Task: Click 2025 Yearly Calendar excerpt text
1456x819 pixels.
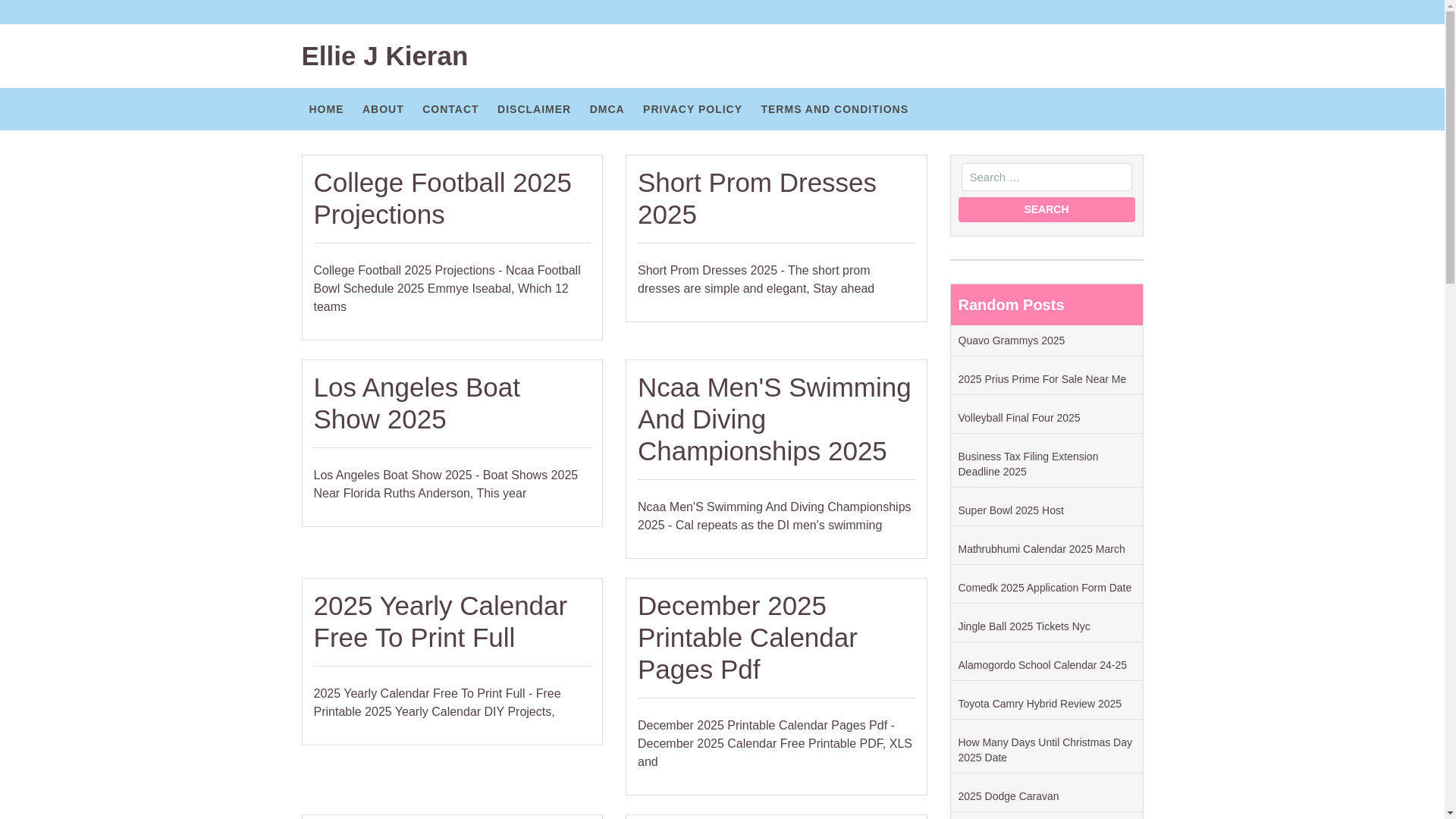Action: coord(437,702)
